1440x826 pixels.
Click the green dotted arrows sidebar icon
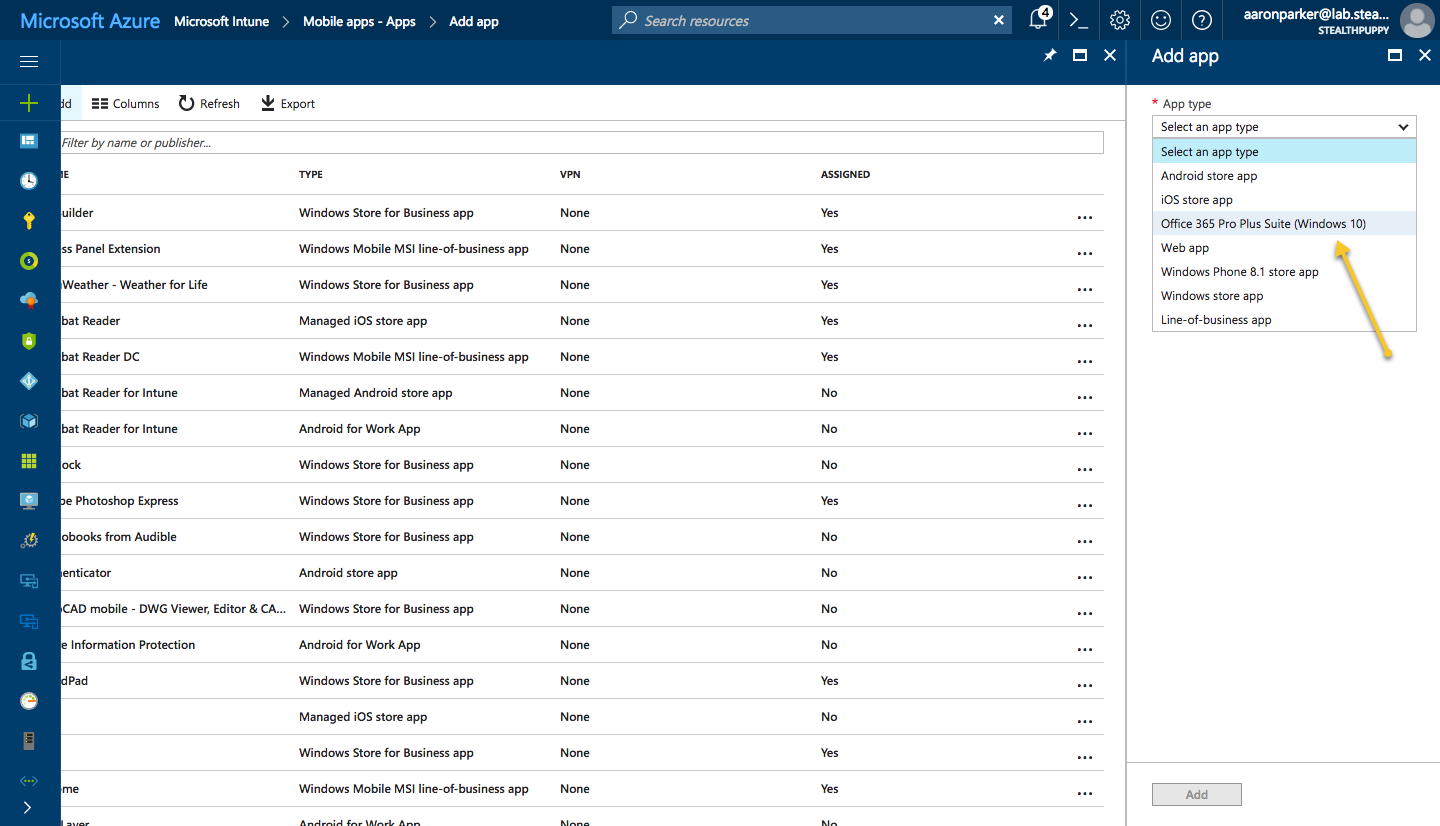coord(29,781)
